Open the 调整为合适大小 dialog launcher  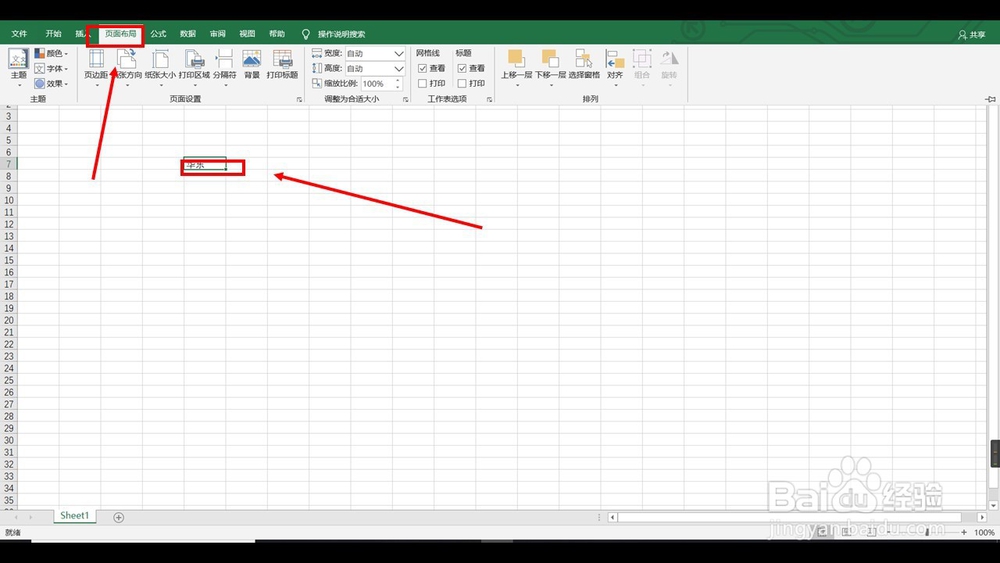point(406,99)
